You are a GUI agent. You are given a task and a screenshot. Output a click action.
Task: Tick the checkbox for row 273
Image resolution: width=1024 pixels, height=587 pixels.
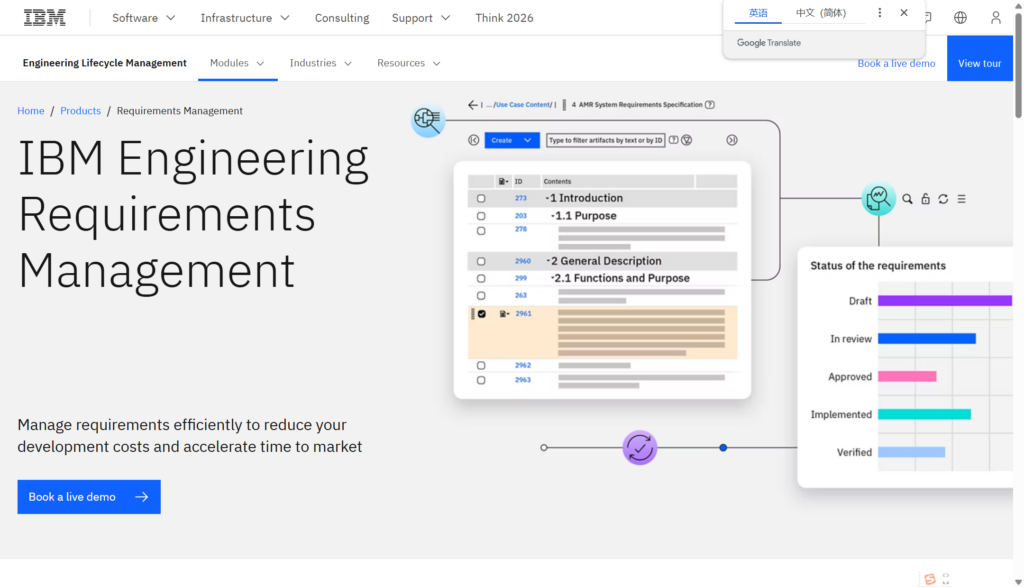coord(481,198)
